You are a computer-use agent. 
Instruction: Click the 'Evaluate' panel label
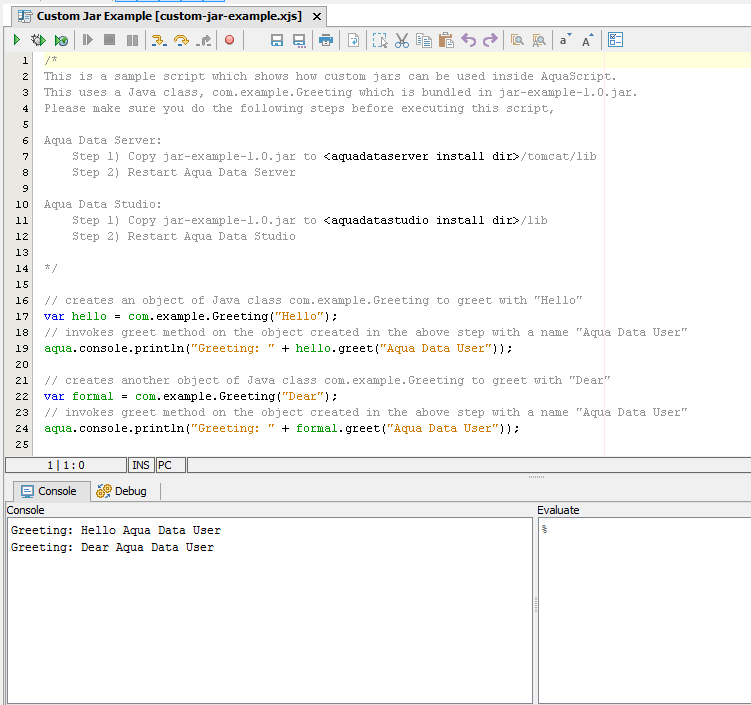[x=558, y=510]
